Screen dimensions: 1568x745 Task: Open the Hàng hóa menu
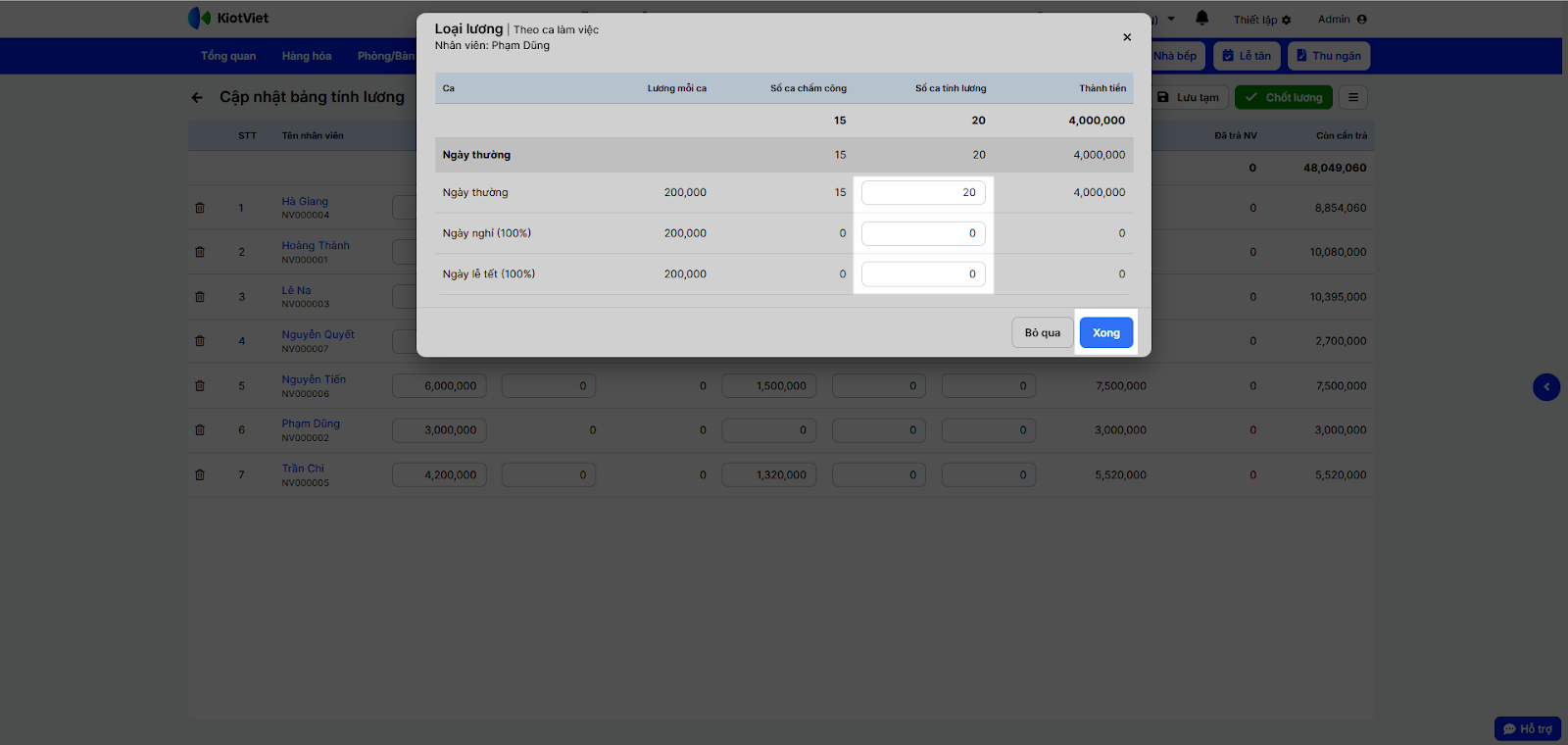307,56
